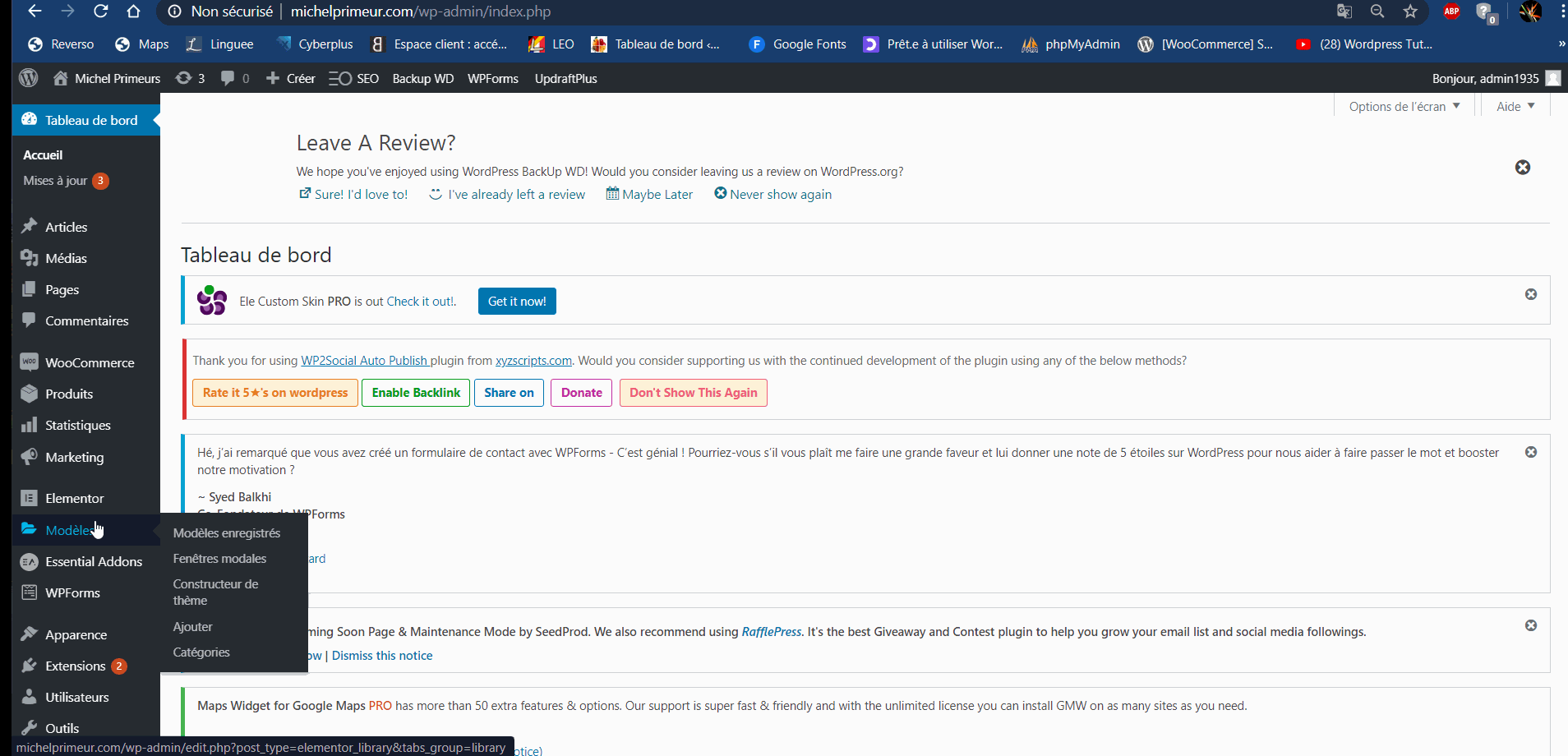This screenshot has height=756, width=1568.
Task: Click the browser address bar URL
Action: (x=420, y=12)
